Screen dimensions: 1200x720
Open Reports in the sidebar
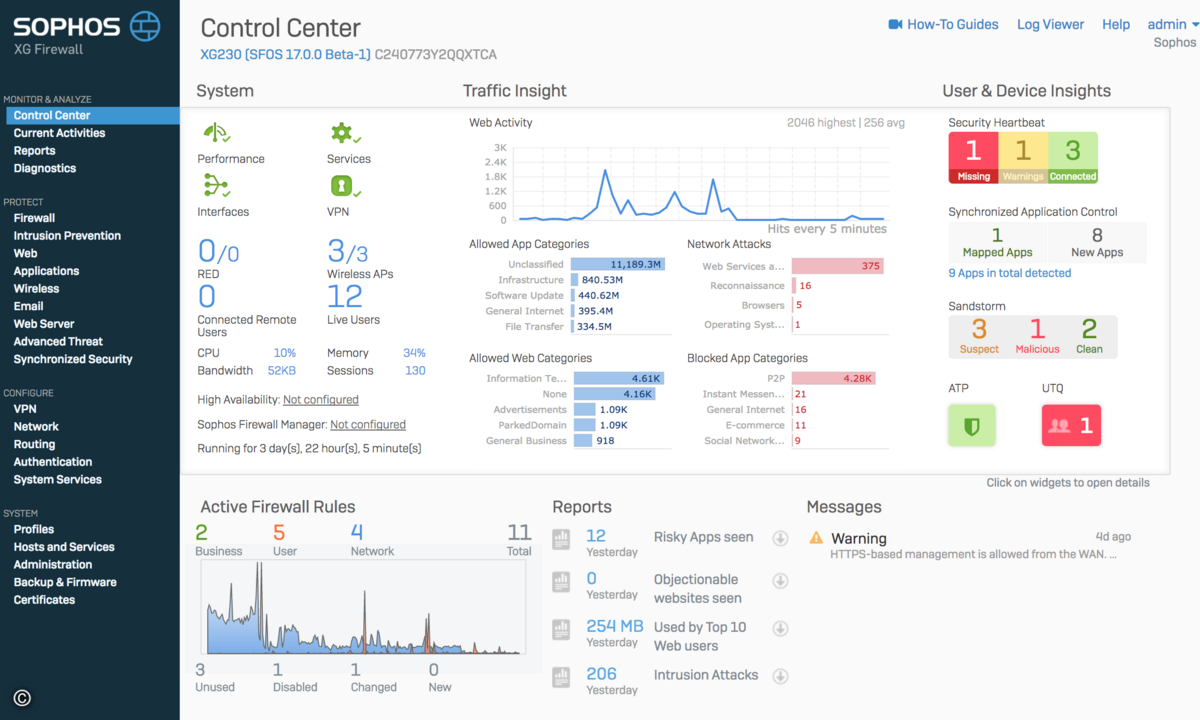pos(34,151)
